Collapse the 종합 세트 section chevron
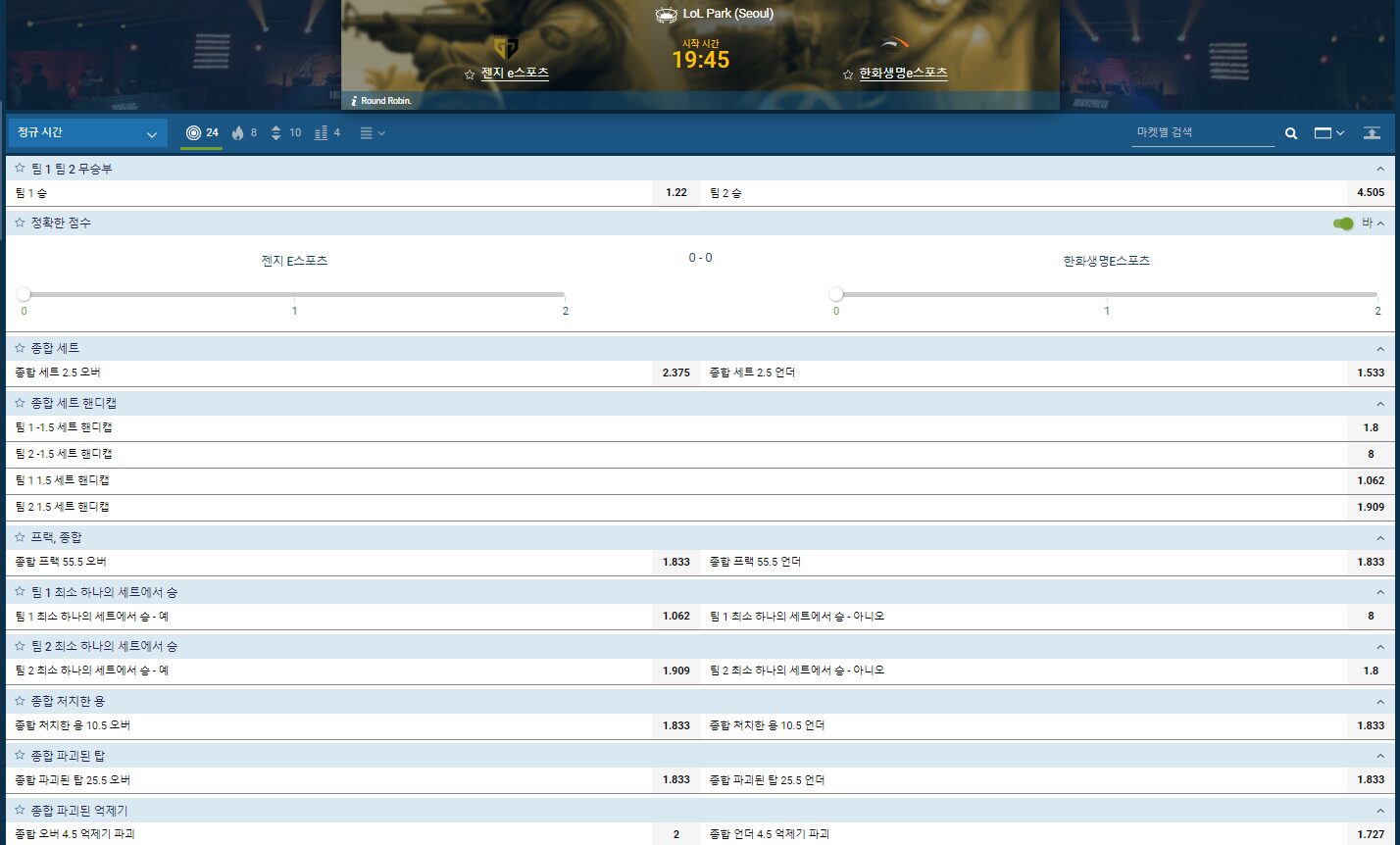1400x845 pixels. point(1381,349)
